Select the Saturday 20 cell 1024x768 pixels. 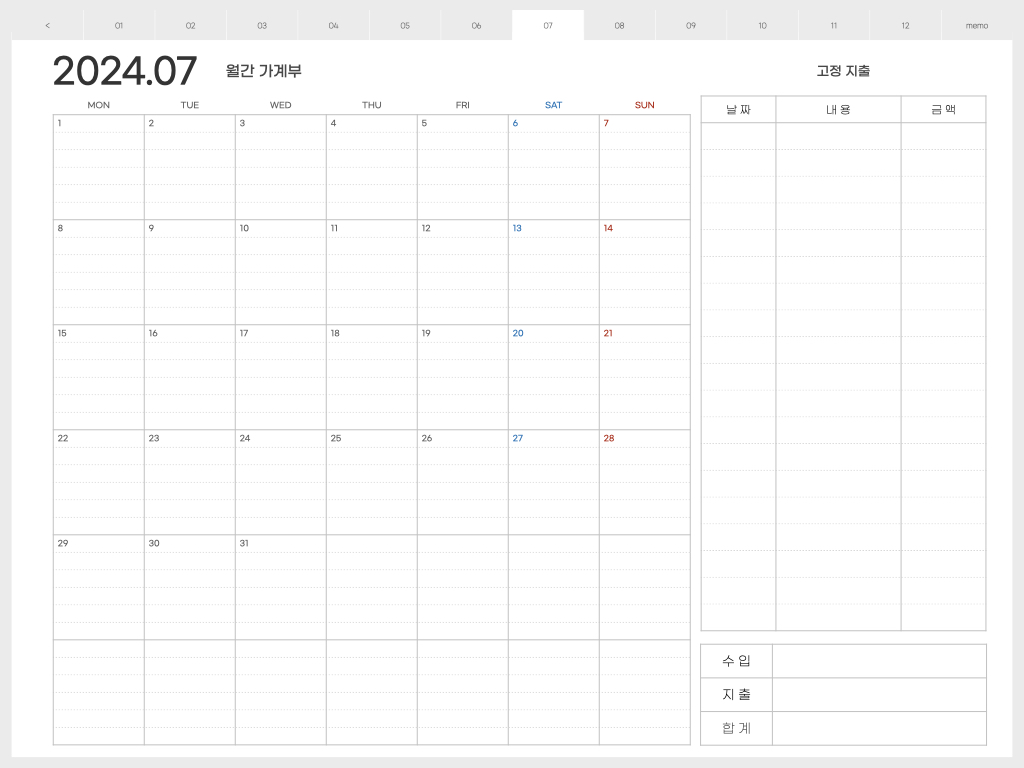click(554, 377)
